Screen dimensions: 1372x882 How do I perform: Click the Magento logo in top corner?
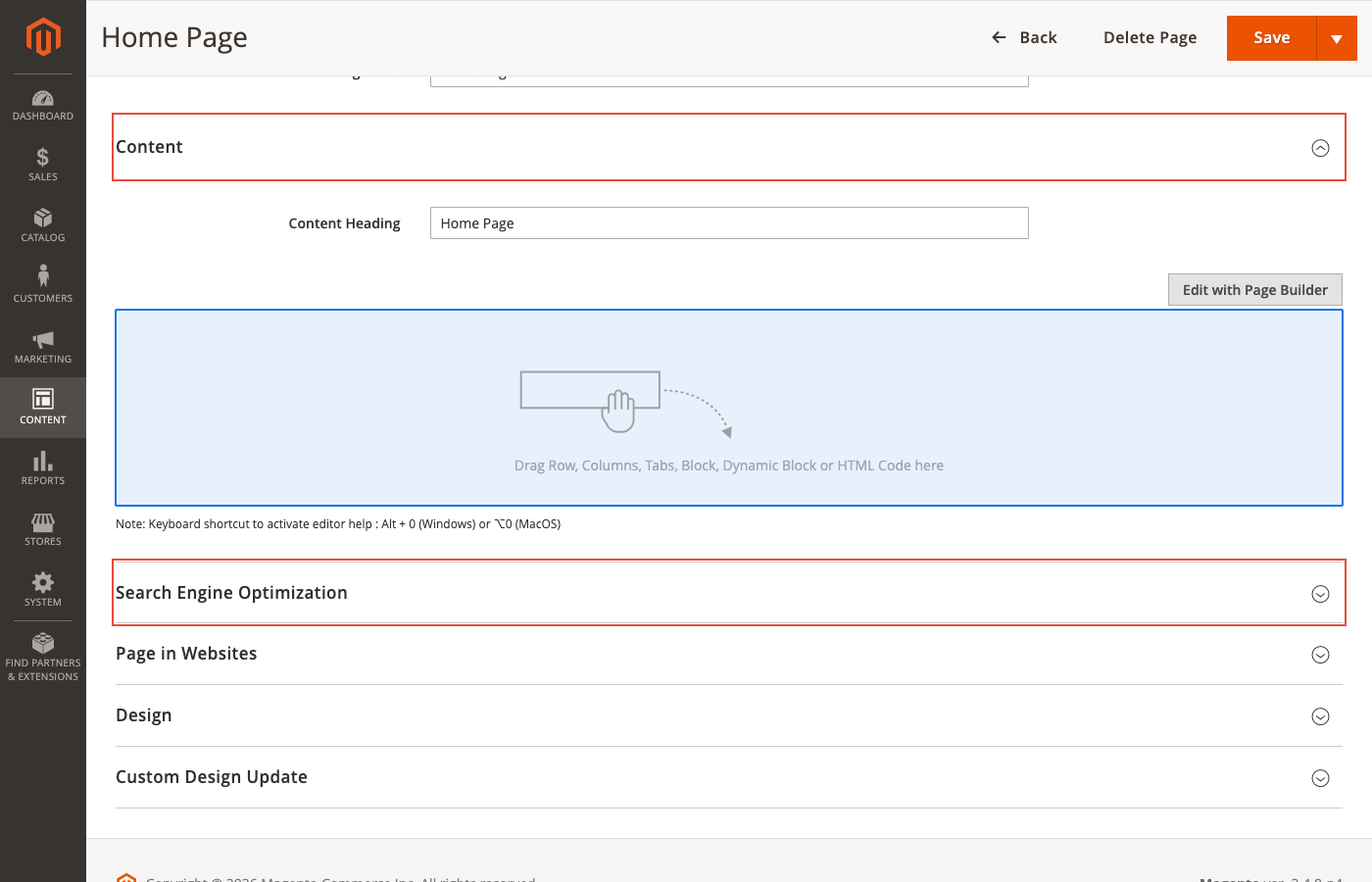point(43,37)
